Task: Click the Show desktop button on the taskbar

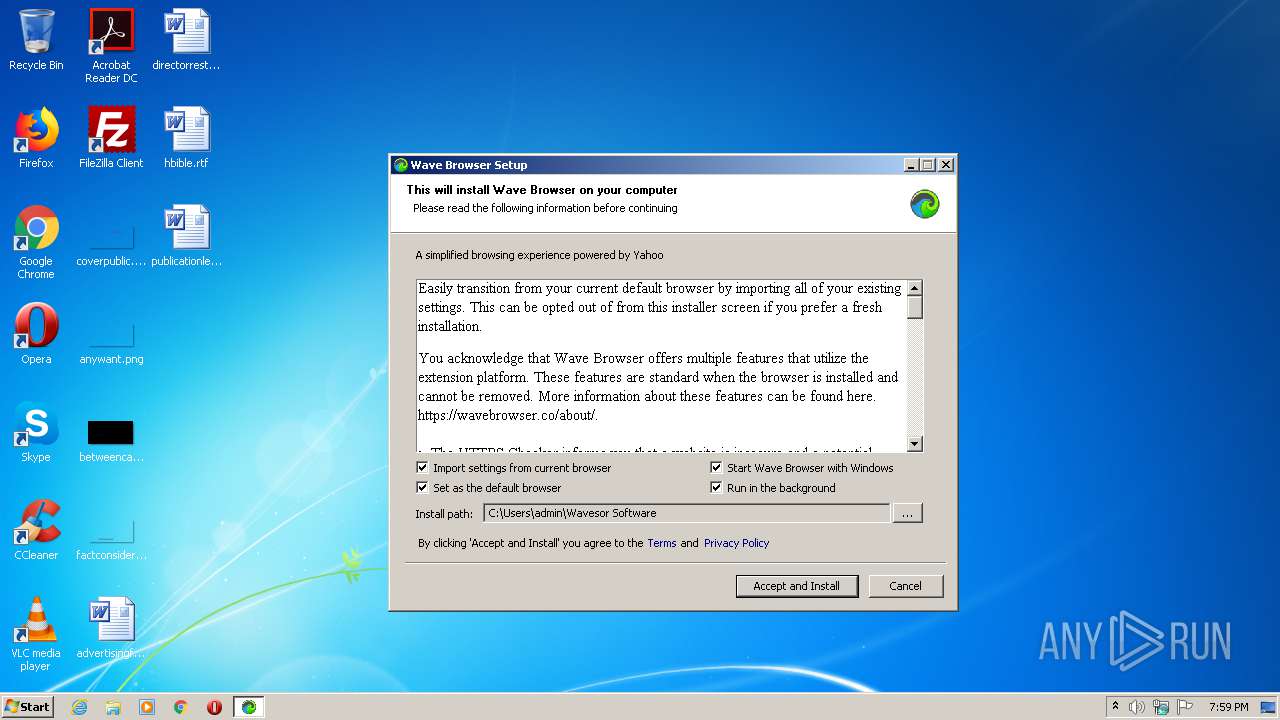Action: (1270, 707)
